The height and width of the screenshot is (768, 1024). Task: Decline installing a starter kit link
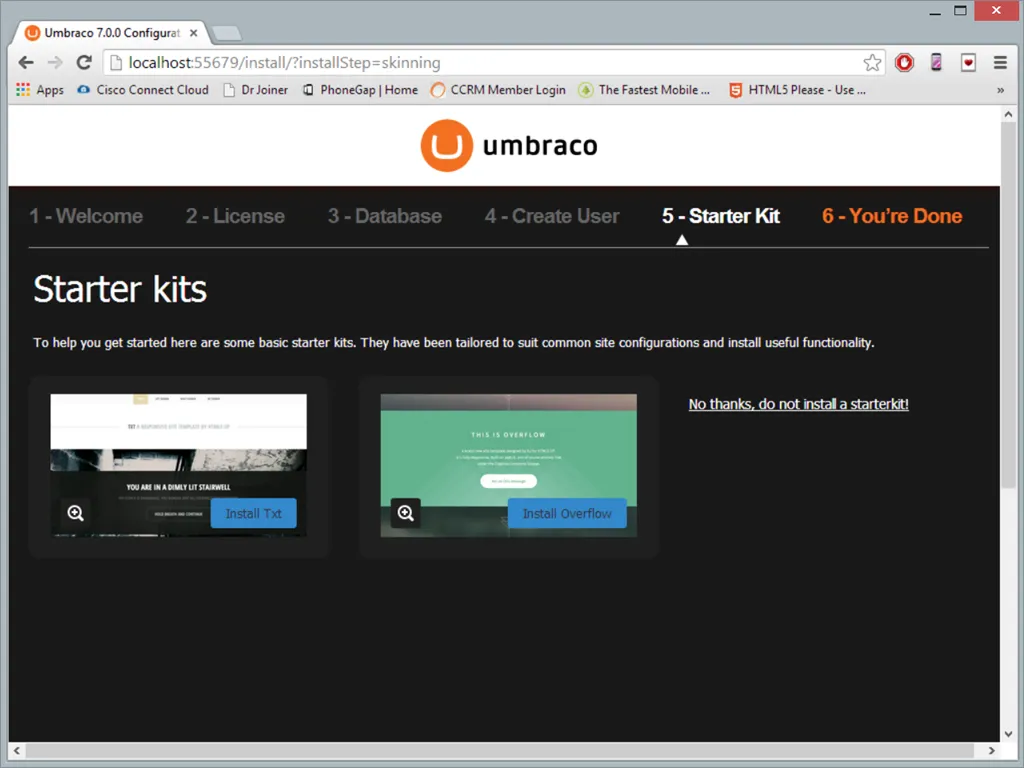point(798,404)
